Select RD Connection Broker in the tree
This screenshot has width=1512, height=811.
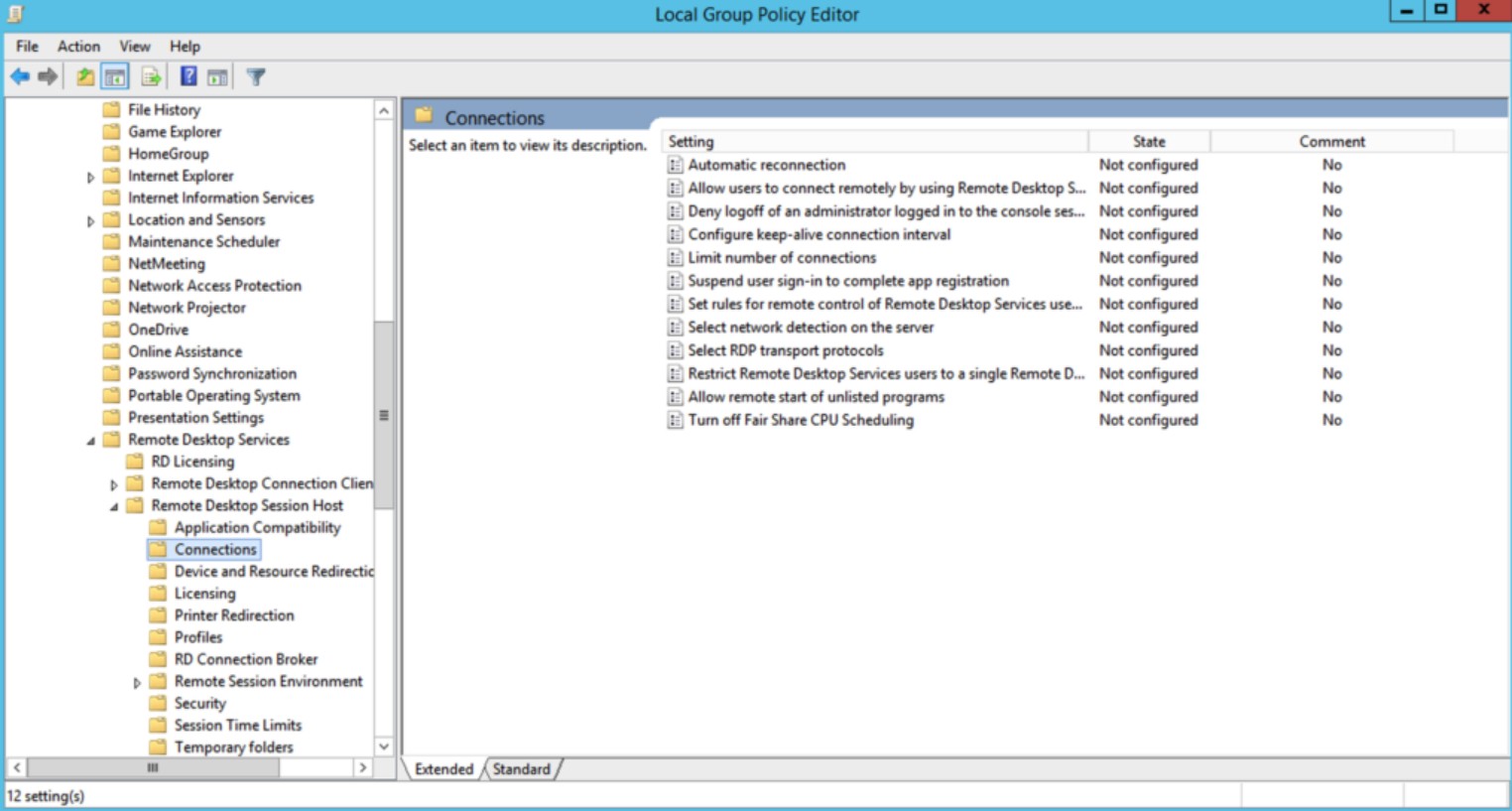[x=246, y=659]
